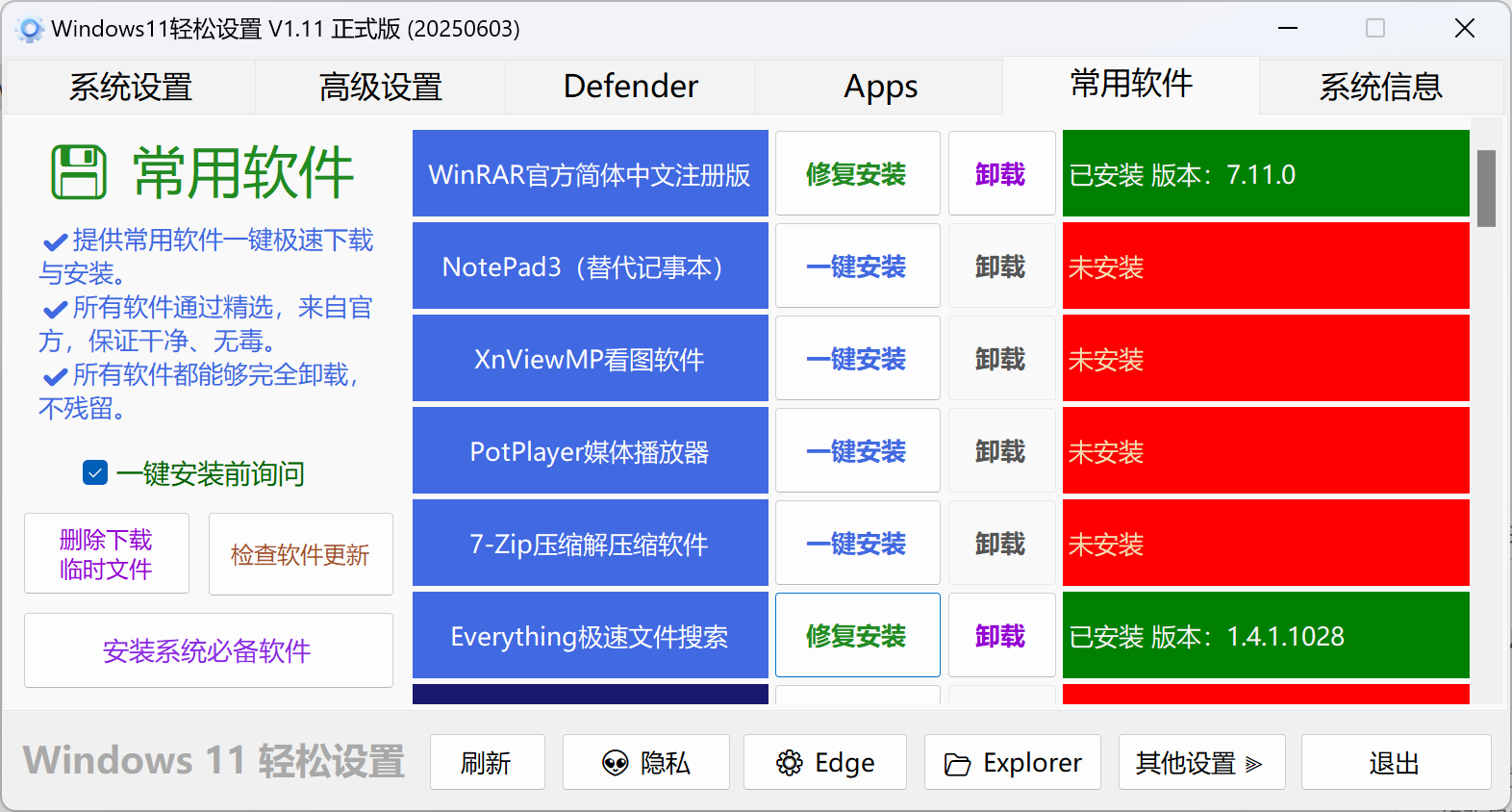Click Everything status 版本: 1.4.1.1028
Image resolution: width=1512 pixels, height=812 pixels.
tap(1266, 635)
